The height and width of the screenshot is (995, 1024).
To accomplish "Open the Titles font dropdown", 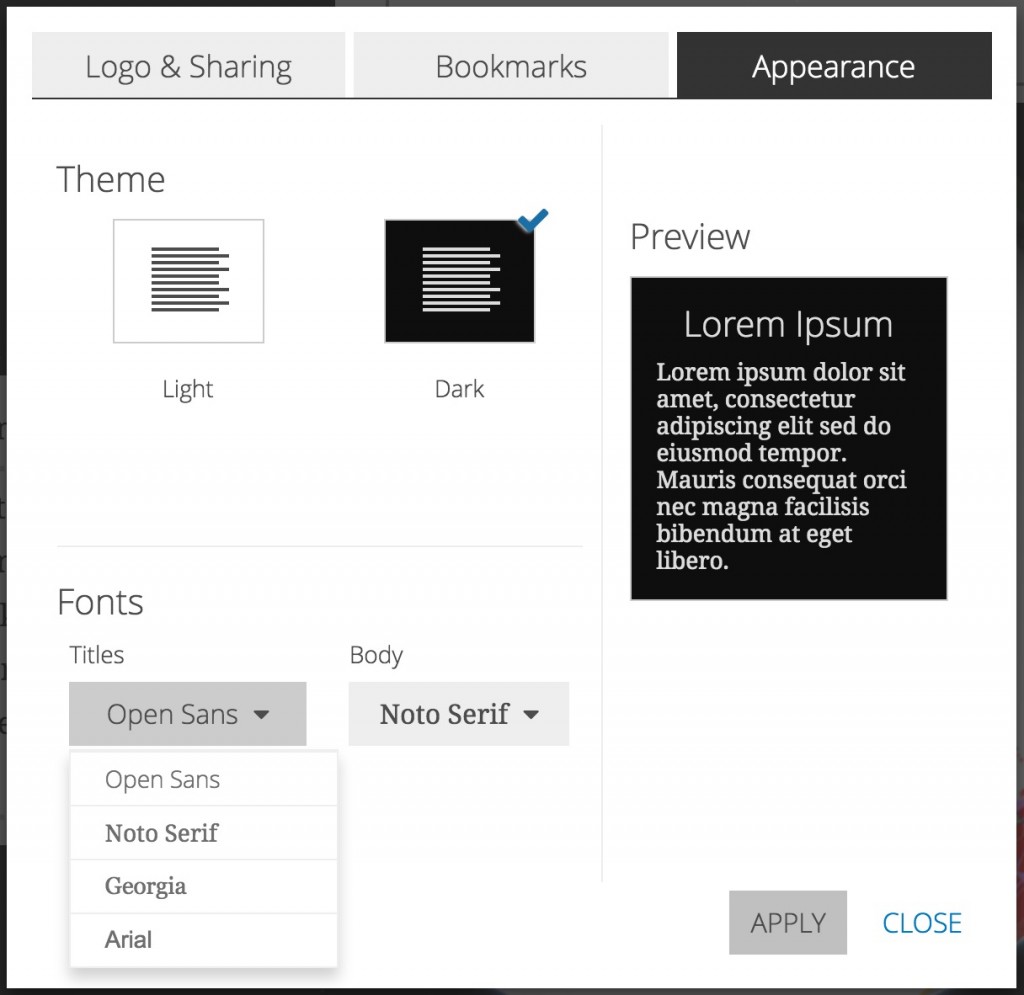I will (x=187, y=714).
